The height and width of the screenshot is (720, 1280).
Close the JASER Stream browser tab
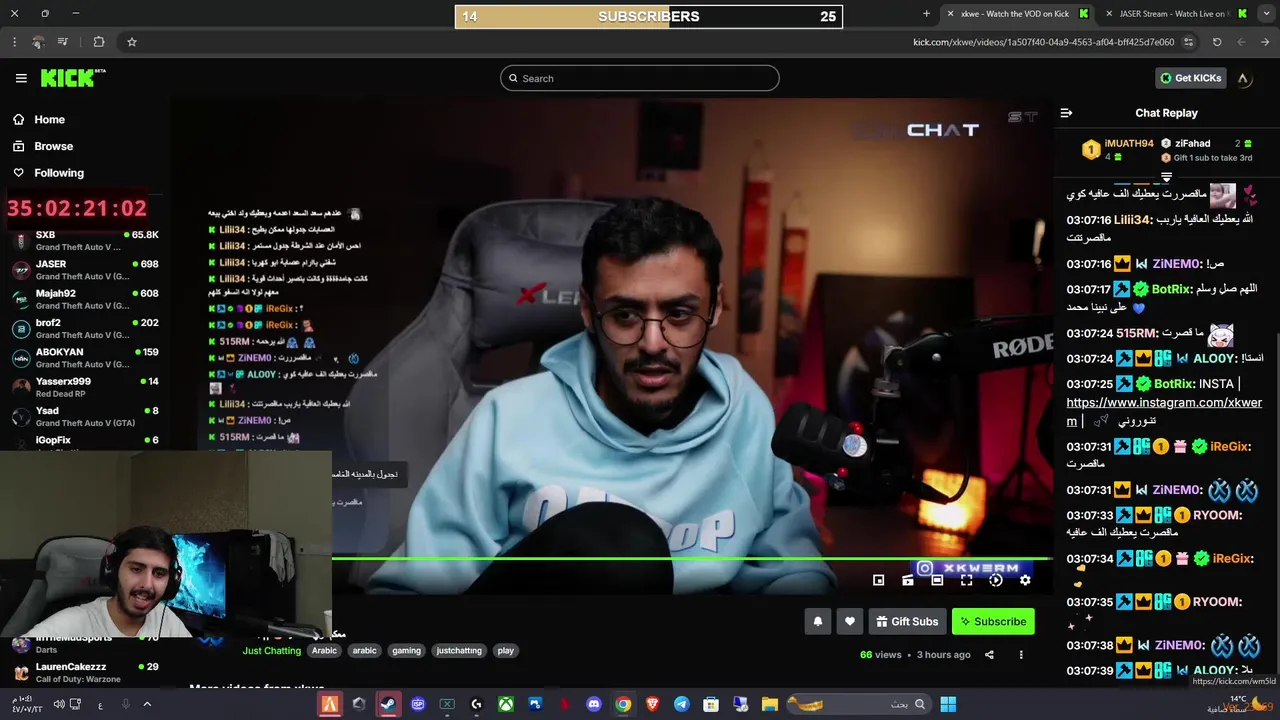click(x=1108, y=14)
